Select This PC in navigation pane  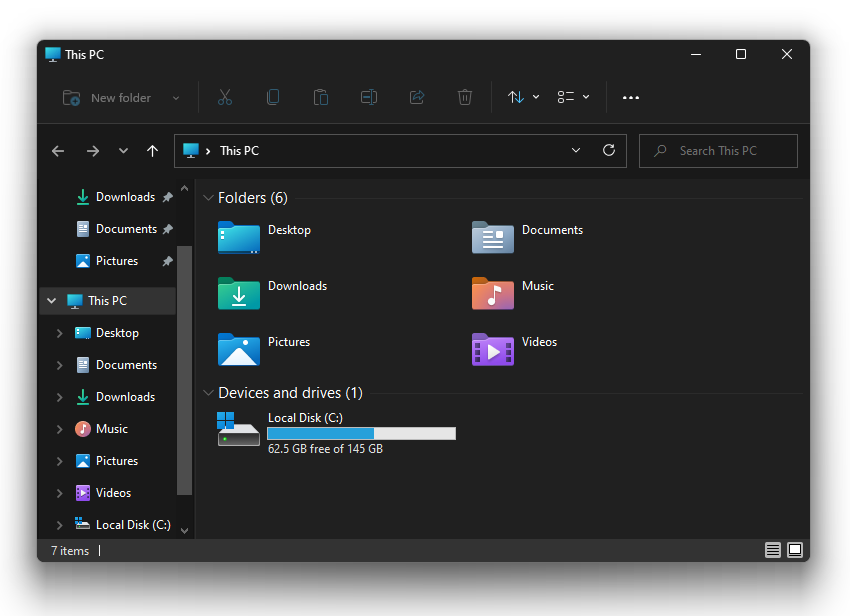pos(108,301)
